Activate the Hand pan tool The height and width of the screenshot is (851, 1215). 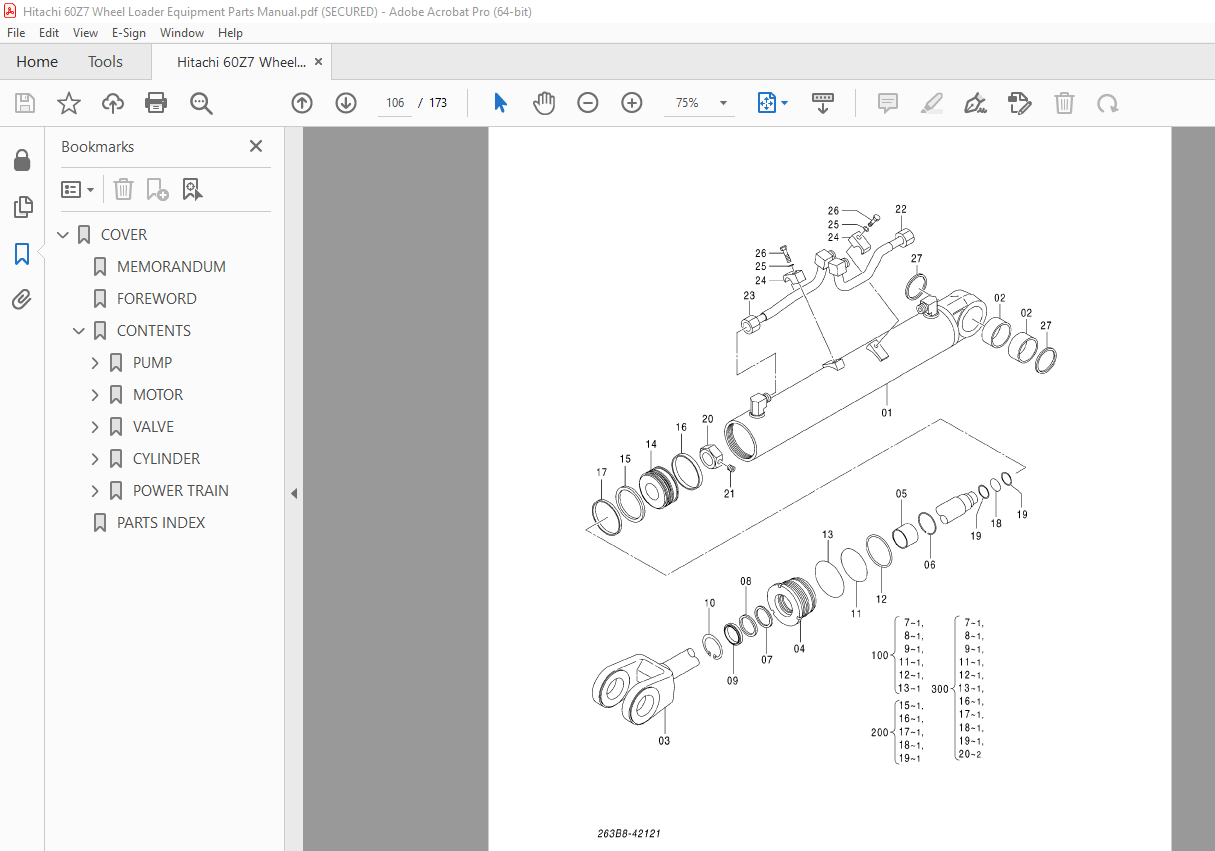pos(543,103)
